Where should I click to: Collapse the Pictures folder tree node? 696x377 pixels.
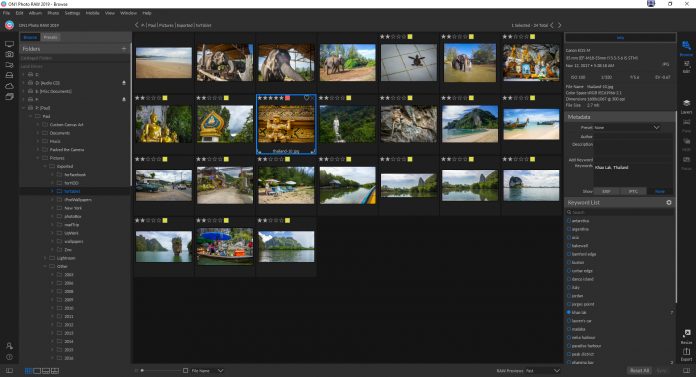tap(38, 158)
